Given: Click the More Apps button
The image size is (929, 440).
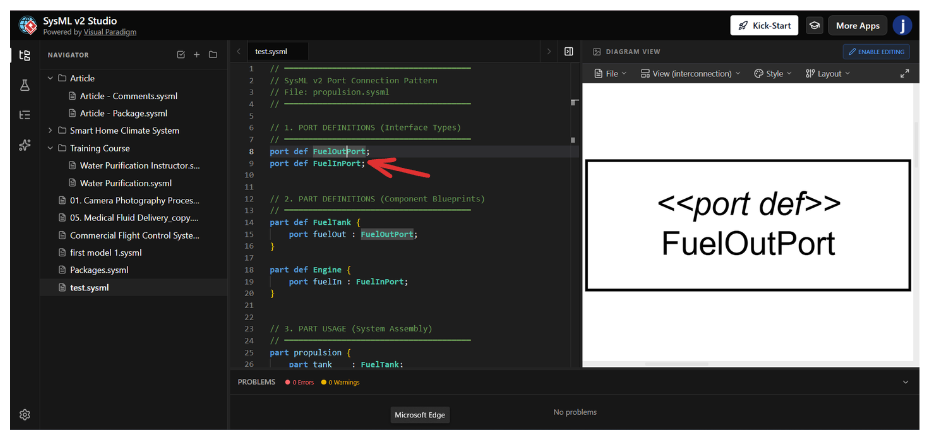Looking at the screenshot, I should click(857, 25).
